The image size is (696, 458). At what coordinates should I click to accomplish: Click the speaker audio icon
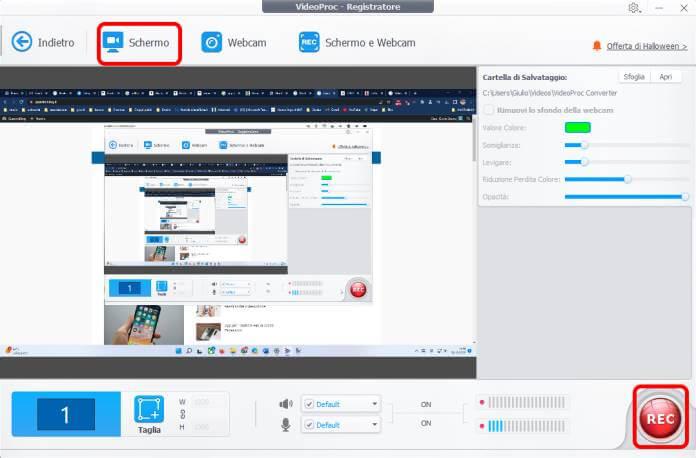[x=286, y=404]
